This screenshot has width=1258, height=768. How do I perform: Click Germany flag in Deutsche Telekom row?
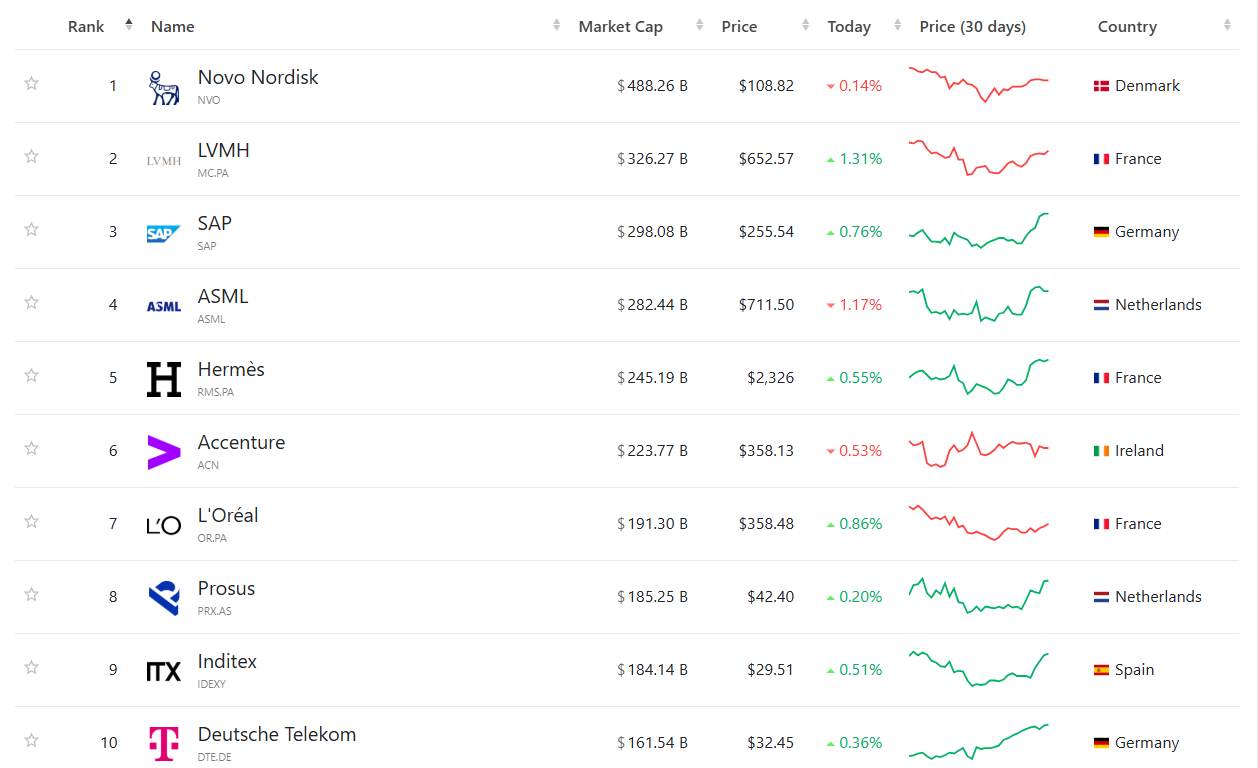[x=1102, y=743]
